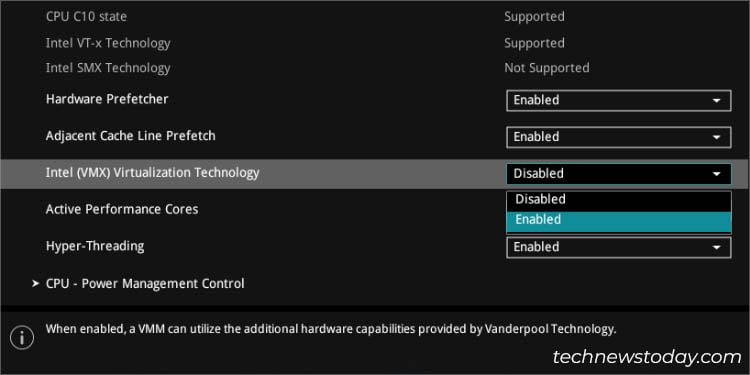Screen dimensions: 750x375
Task: Open the Hardware Prefetcher dropdown
Action: 619,100
